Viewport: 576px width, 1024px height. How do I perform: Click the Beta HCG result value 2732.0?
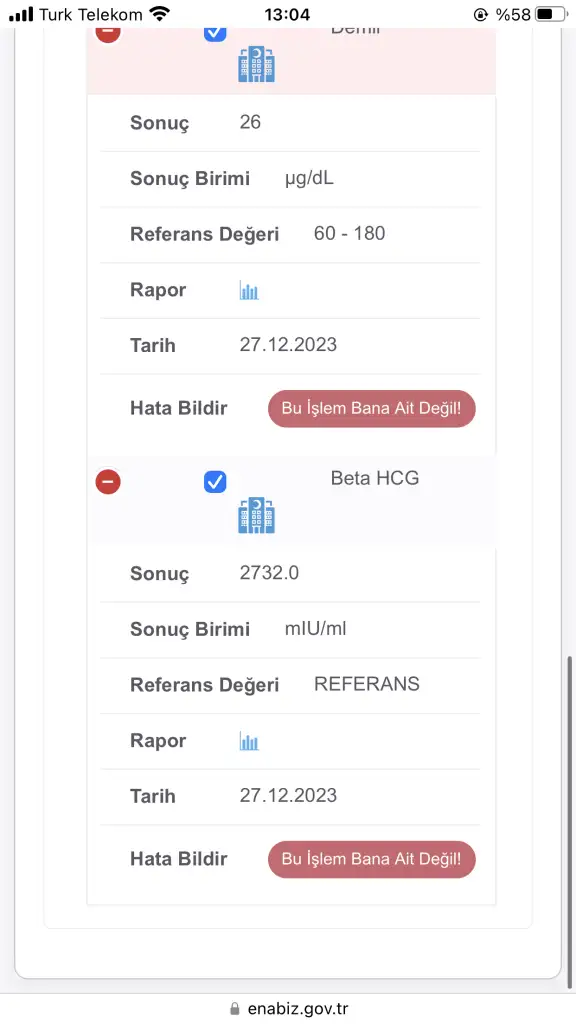pyautogui.click(x=269, y=573)
